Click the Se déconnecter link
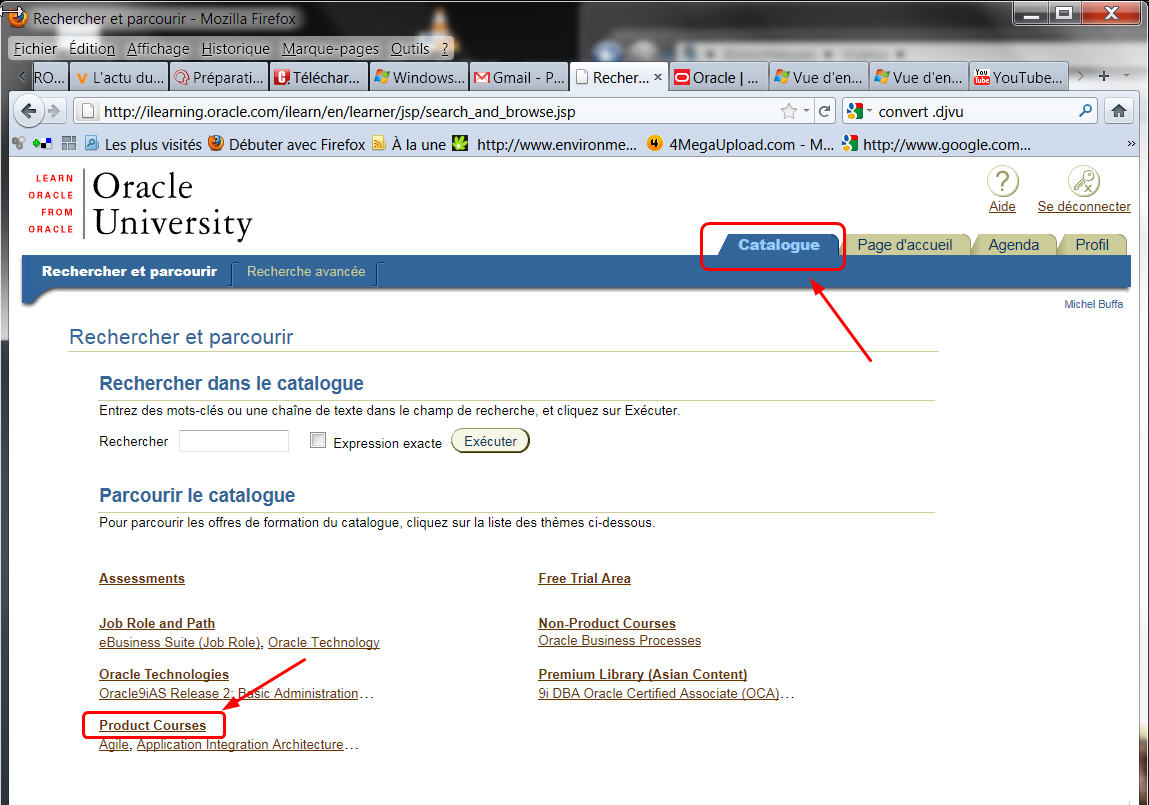The image size is (1149, 805). point(1084,207)
